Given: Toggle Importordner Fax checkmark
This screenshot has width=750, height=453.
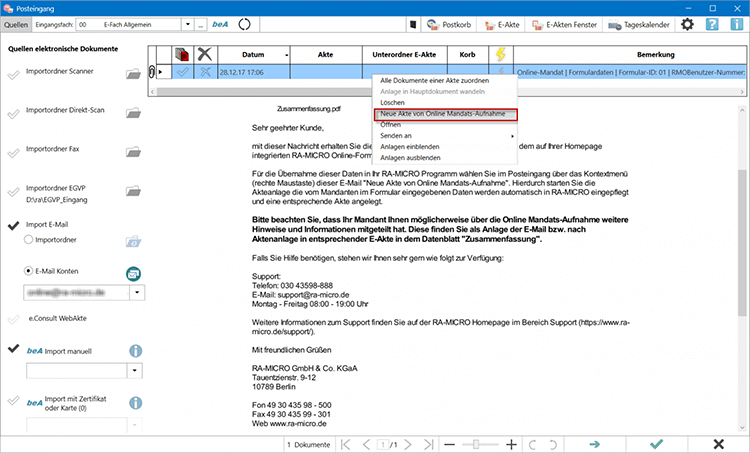Looking at the screenshot, I should coord(13,153).
